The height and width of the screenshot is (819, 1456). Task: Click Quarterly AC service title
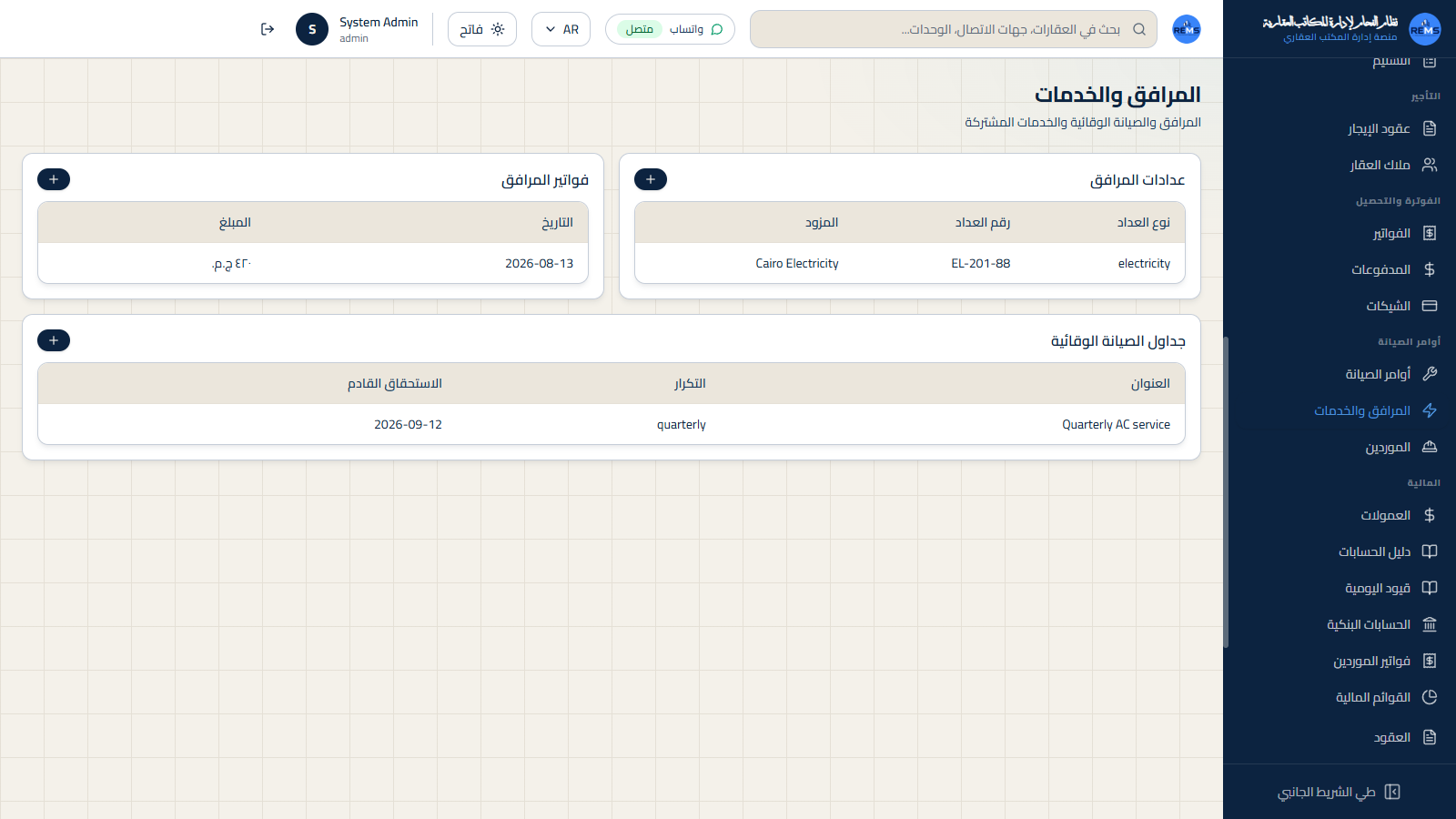coord(1117,424)
